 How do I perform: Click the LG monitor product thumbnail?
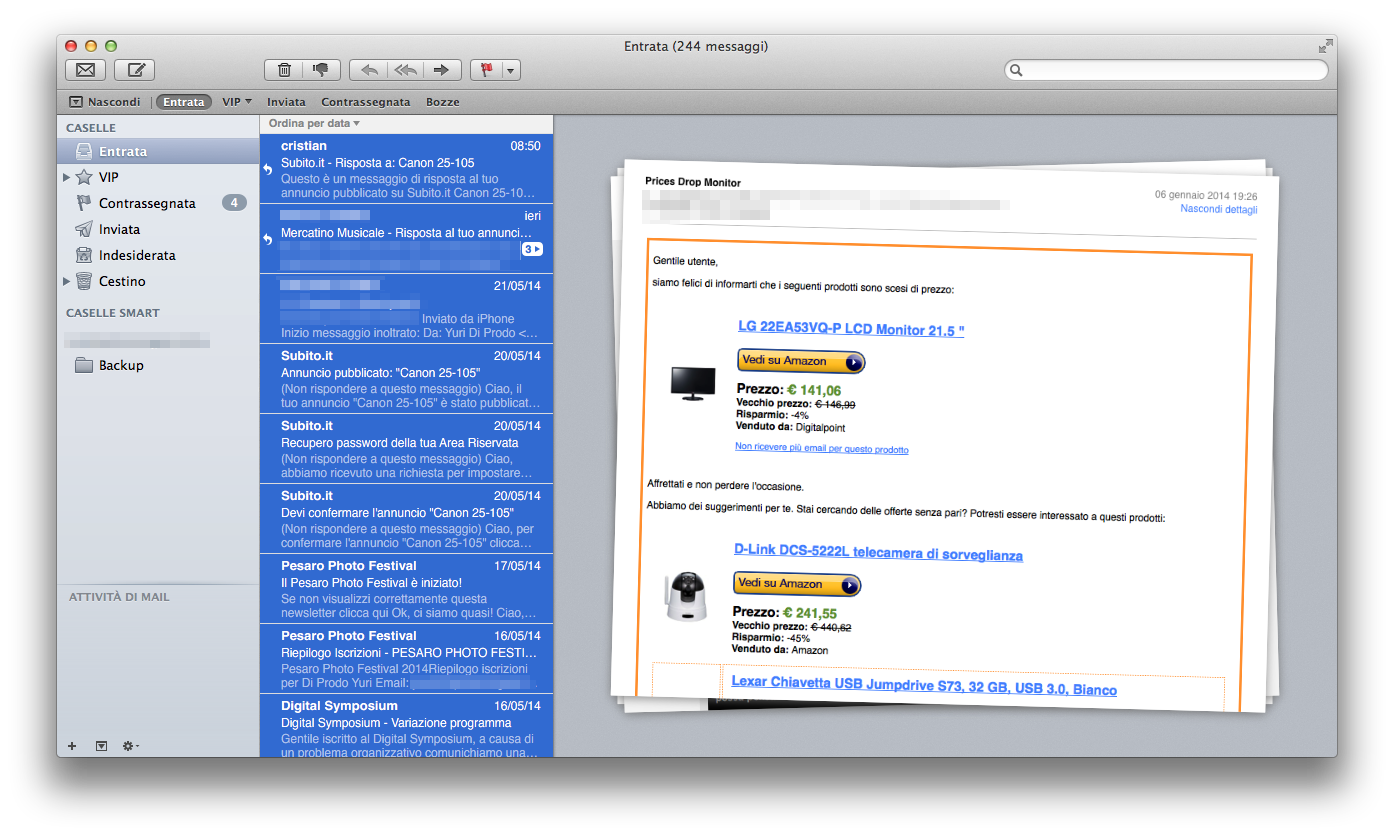[x=693, y=384]
